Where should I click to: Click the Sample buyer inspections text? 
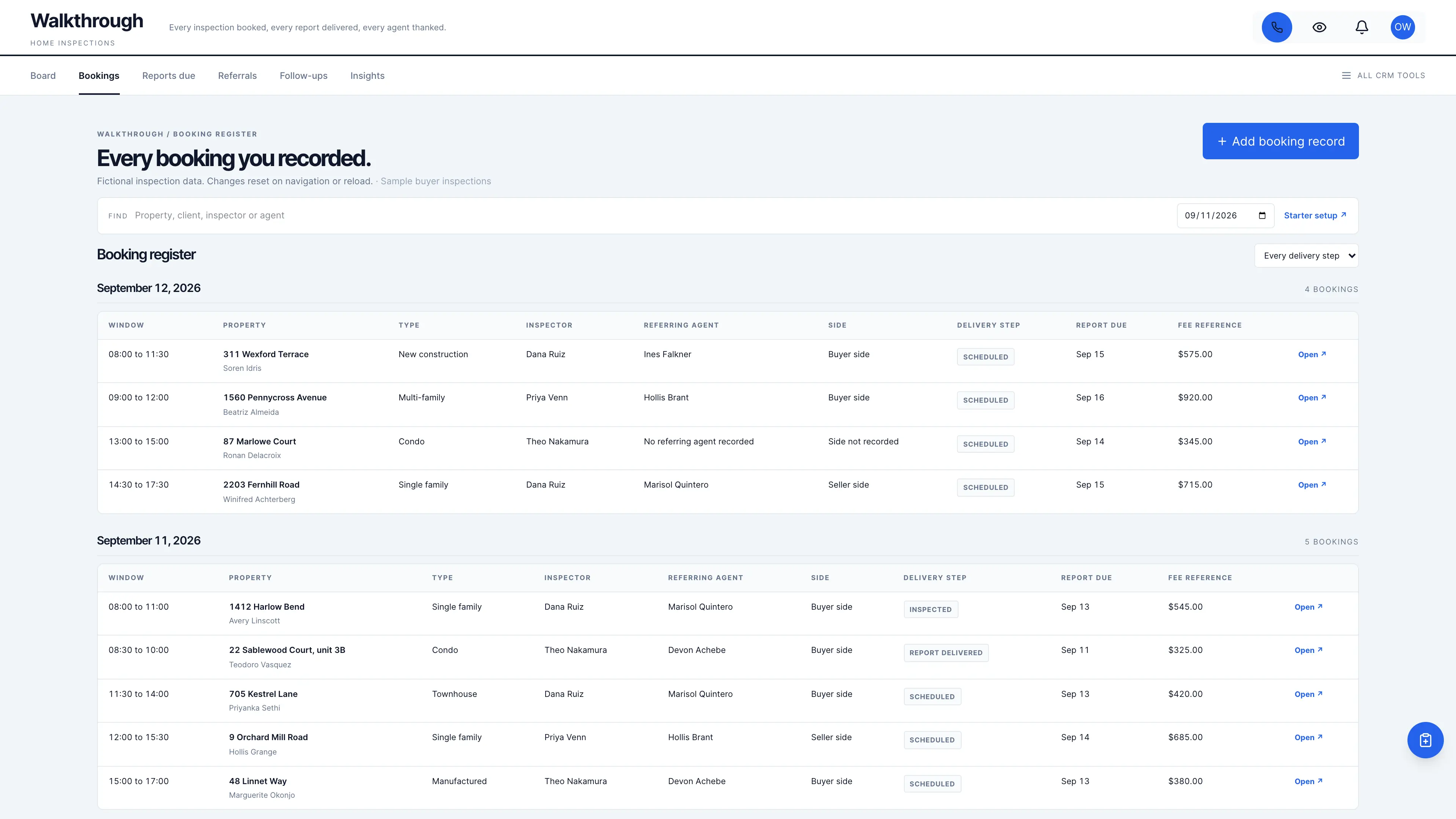[435, 182]
